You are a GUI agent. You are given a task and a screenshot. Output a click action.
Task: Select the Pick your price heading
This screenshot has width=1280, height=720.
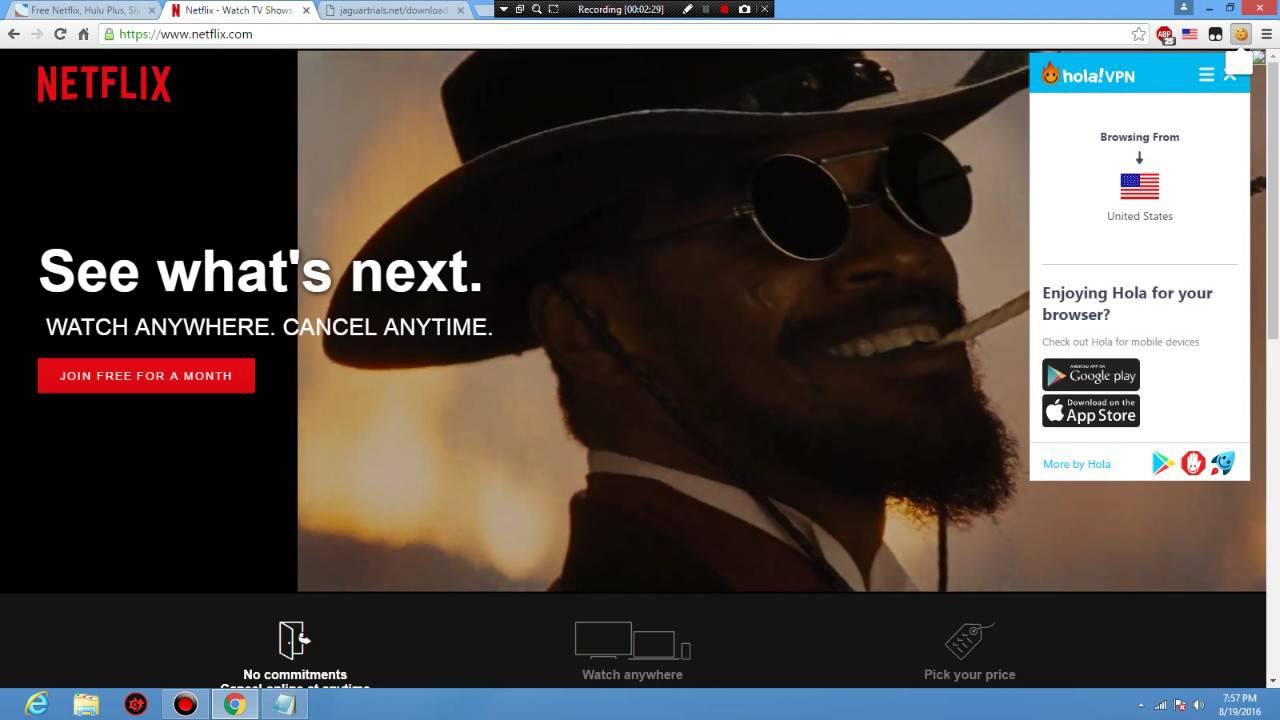(x=969, y=674)
